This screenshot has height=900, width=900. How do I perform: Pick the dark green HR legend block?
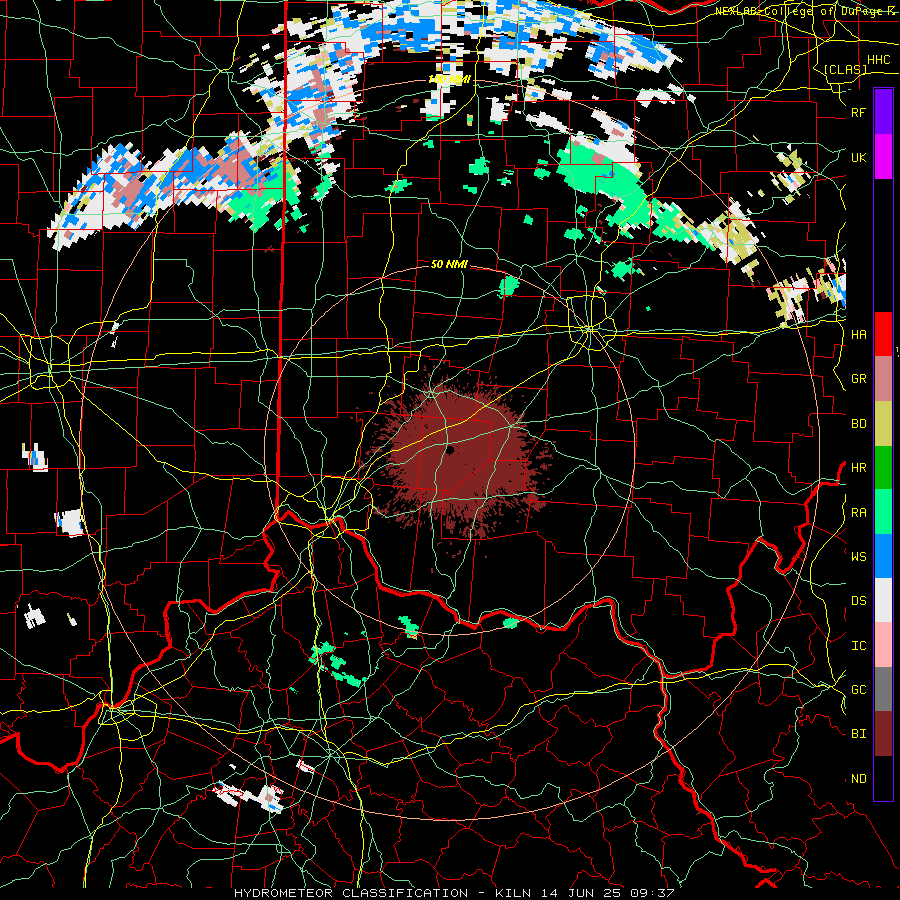click(883, 468)
